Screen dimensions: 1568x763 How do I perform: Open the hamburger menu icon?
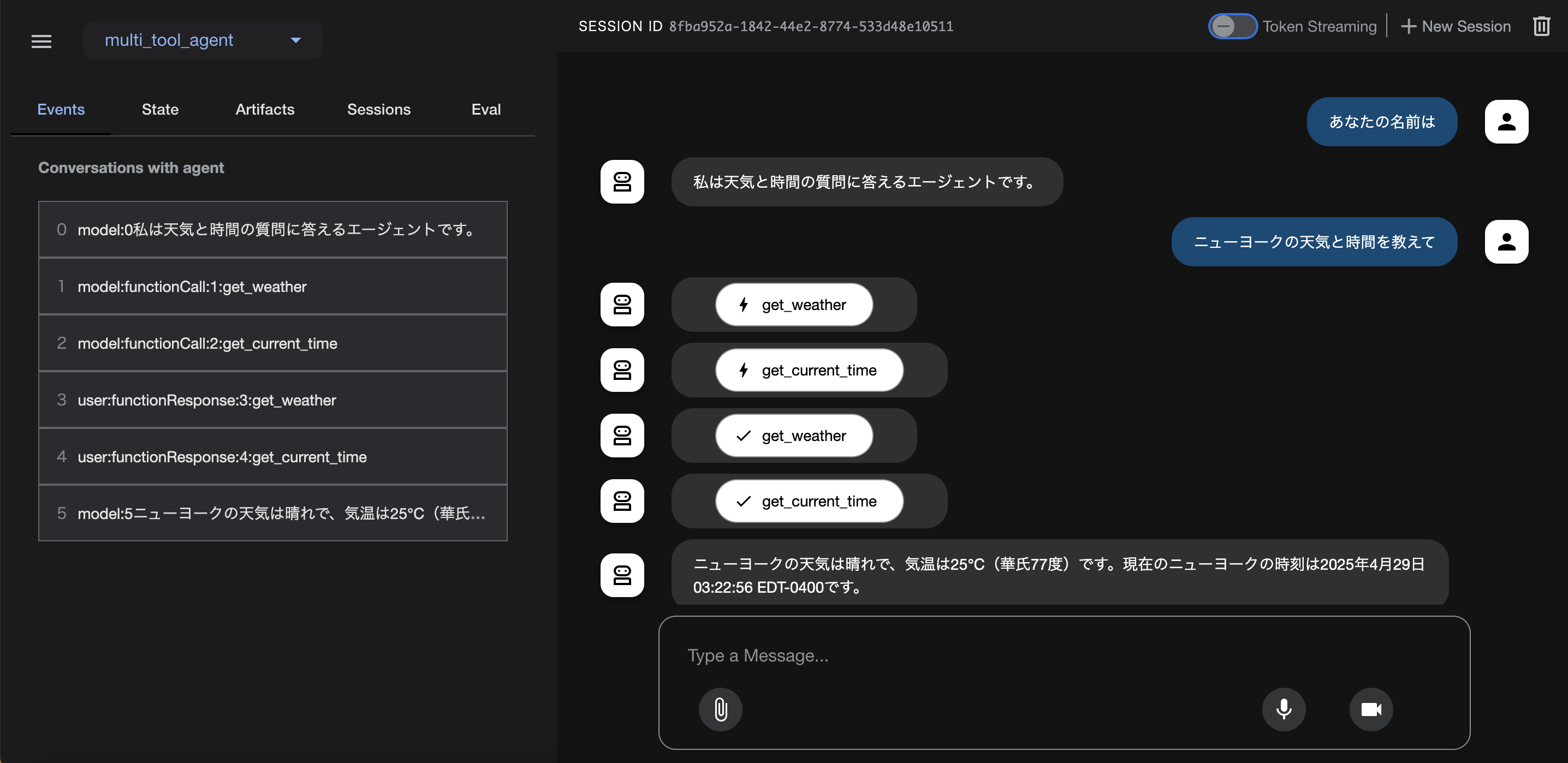[41, 41]
